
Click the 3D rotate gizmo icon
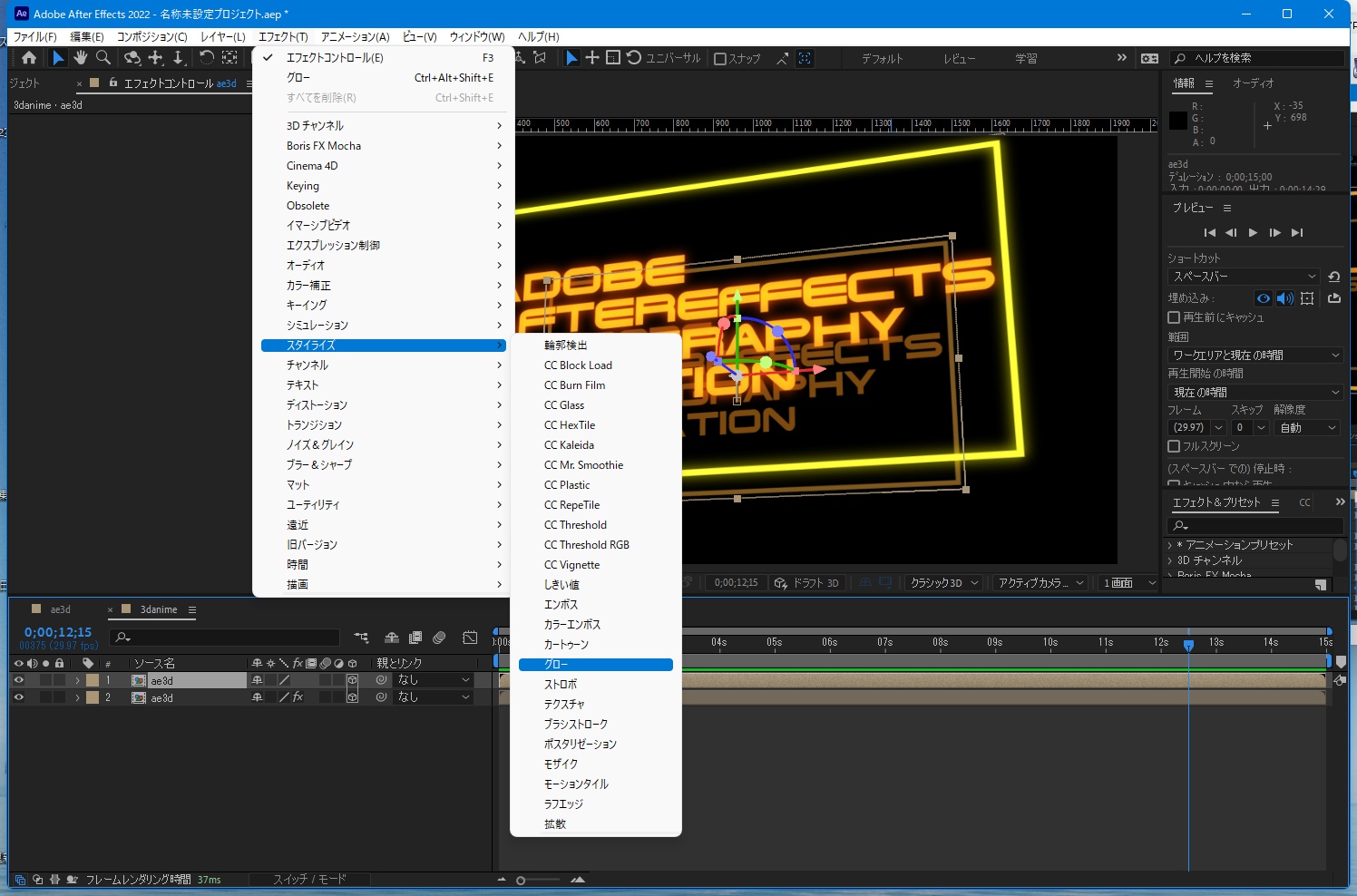[634, 58]
